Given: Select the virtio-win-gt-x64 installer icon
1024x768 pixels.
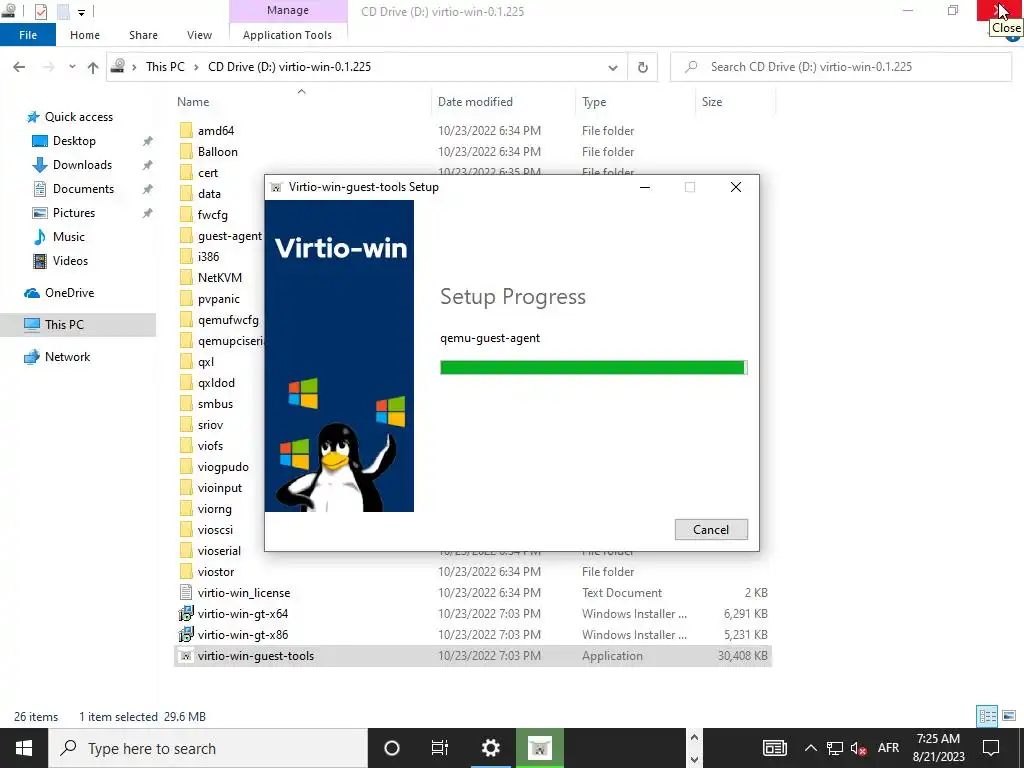Looking at the screenshot, I should pos(186,613).
